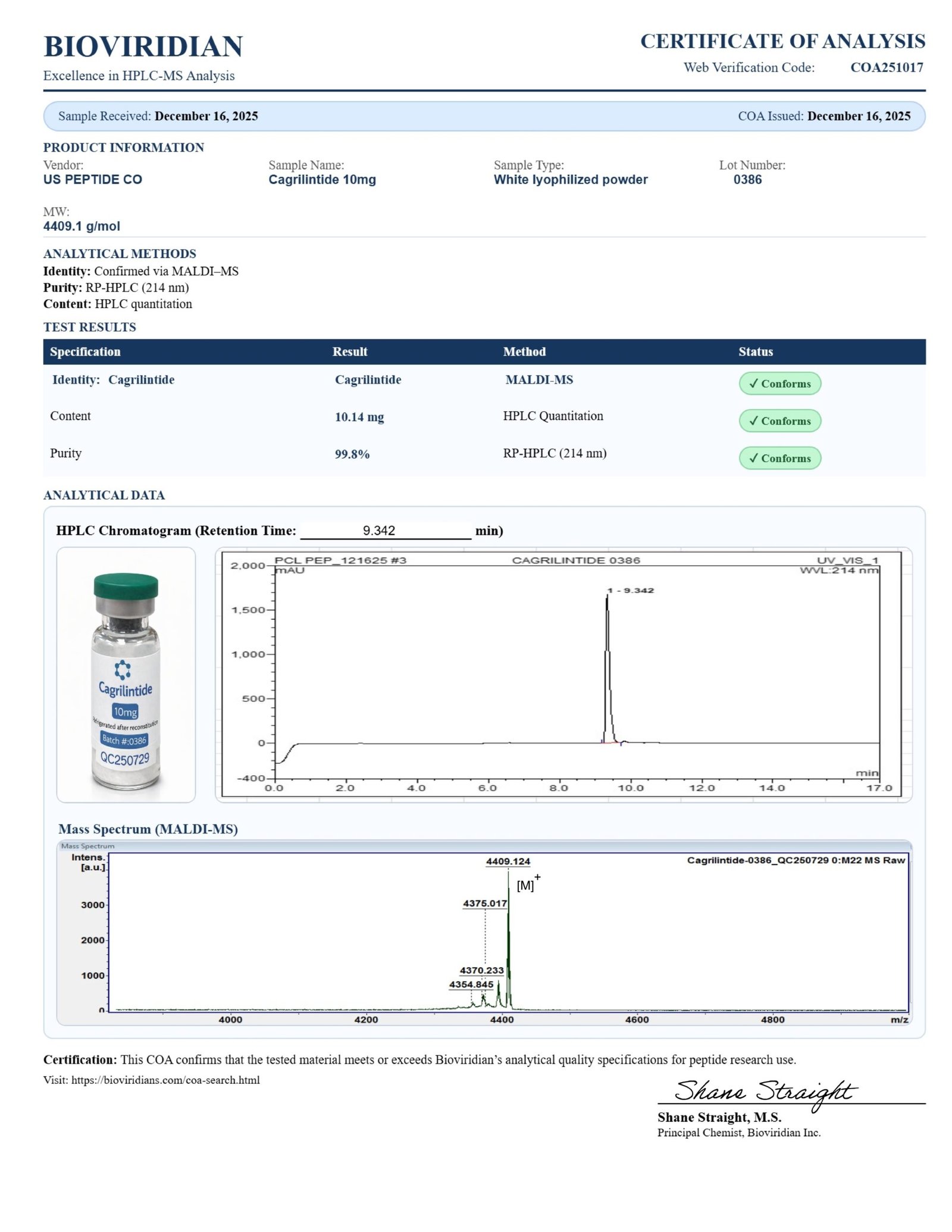Image resolution: width=952 pixels, height=1232 pixels.
Task: Click the Mass Spectrum window title bar
Action: (x=484, y=846)
